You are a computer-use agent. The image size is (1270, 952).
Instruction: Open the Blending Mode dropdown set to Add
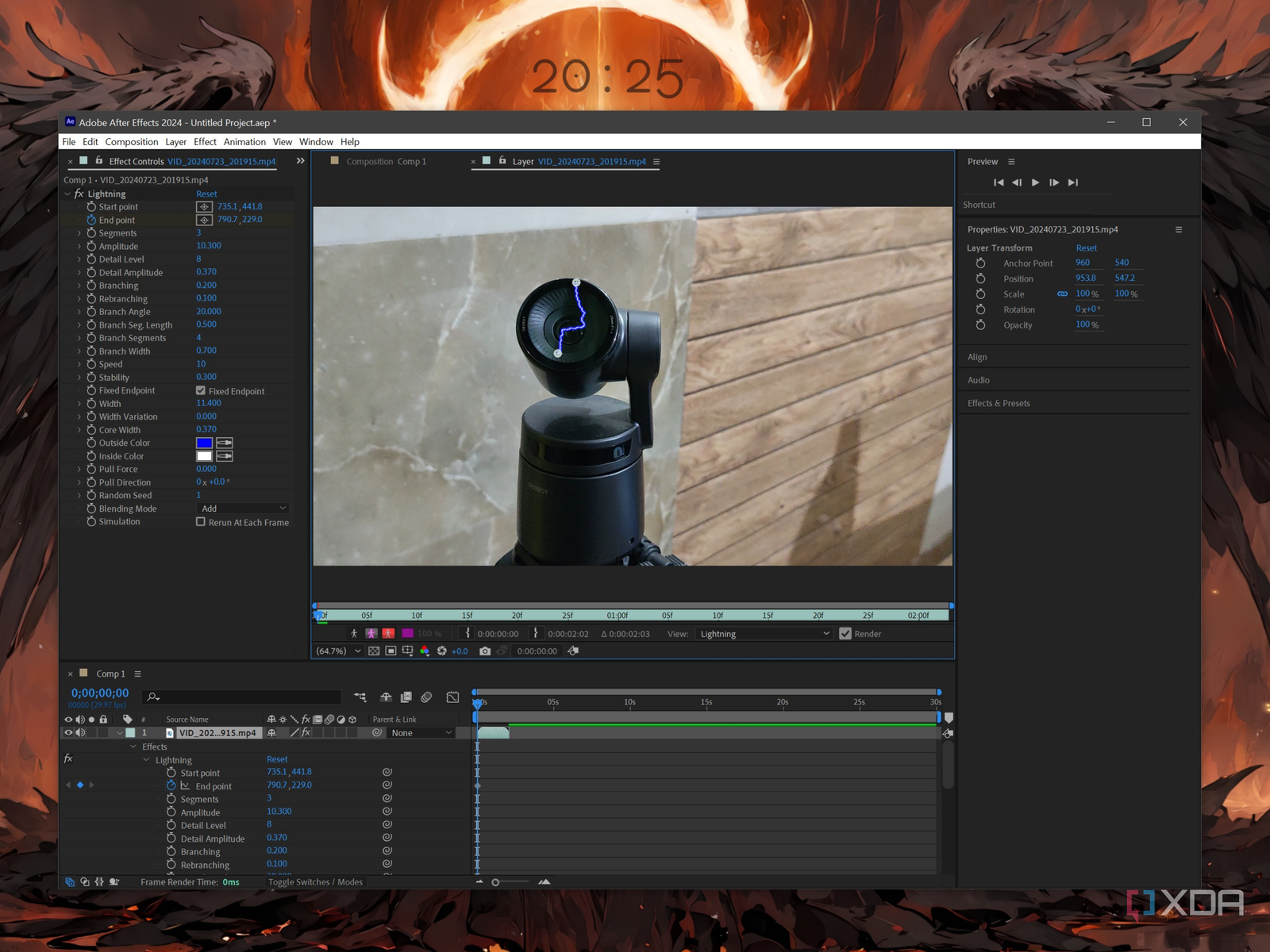click(x=243, y=509)
